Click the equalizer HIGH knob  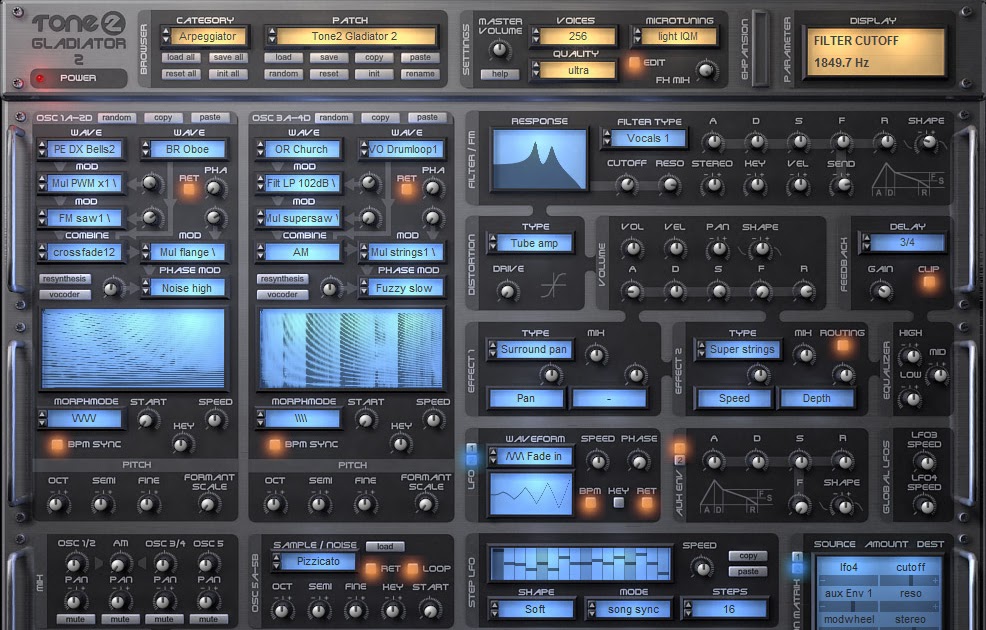pyautogui.click(x=910, y=355)
